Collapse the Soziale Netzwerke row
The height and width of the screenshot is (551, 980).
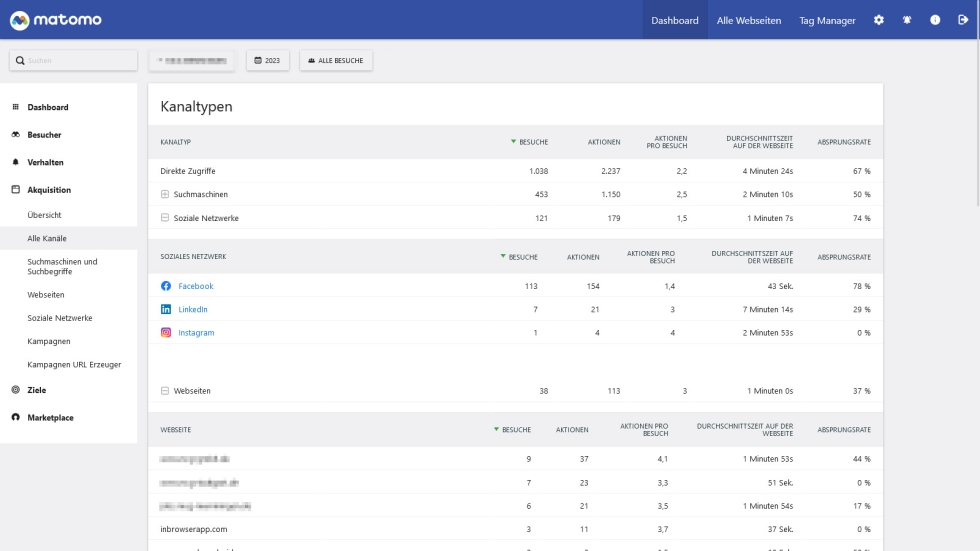click(165, 218)
